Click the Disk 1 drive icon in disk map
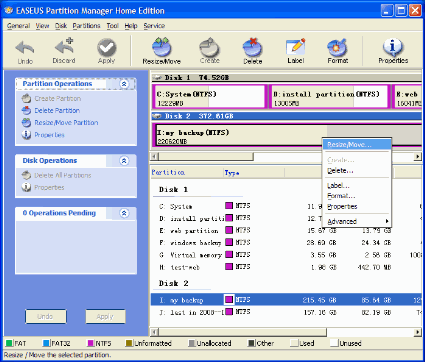The height and width of the screenshot is (362, 425). (156, 78)
